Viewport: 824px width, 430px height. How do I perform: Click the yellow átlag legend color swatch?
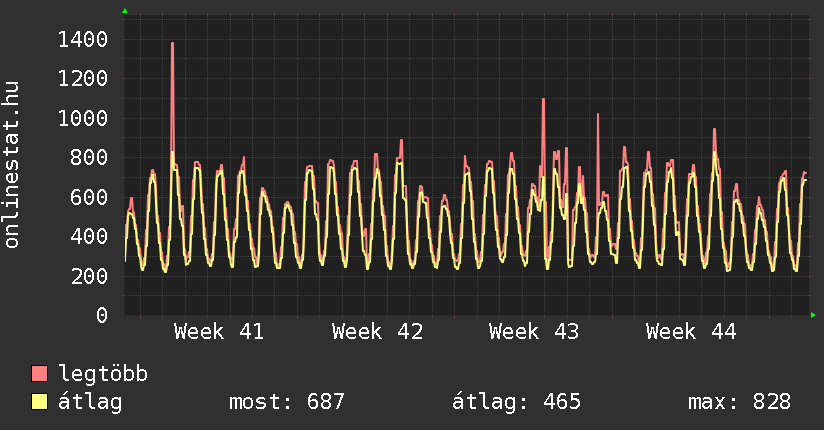[40, 402]
